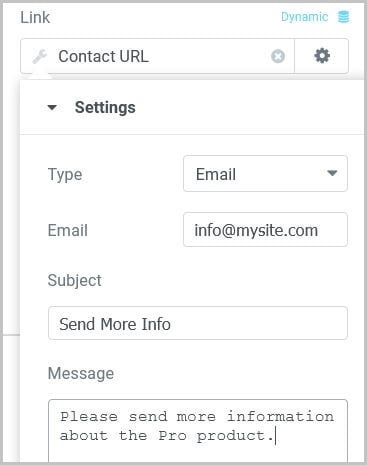The height and width of the screenshot is (465, 367).
Task: Open the Type dropdown showing Email
Action: point(265,174)
